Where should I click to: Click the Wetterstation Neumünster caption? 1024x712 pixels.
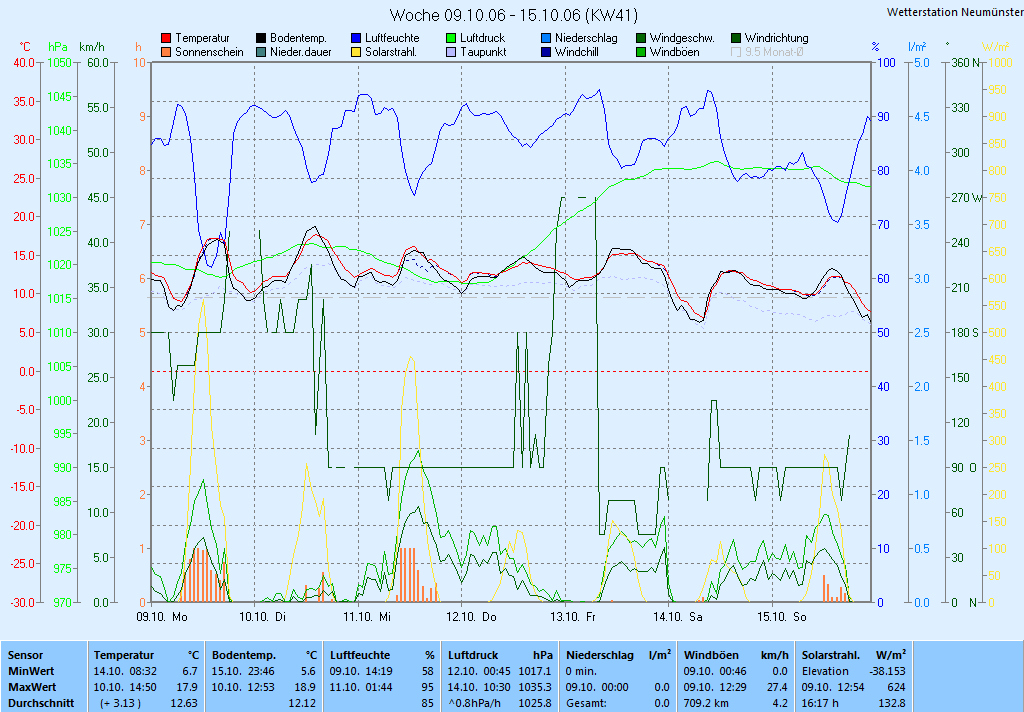pos(955,12)
